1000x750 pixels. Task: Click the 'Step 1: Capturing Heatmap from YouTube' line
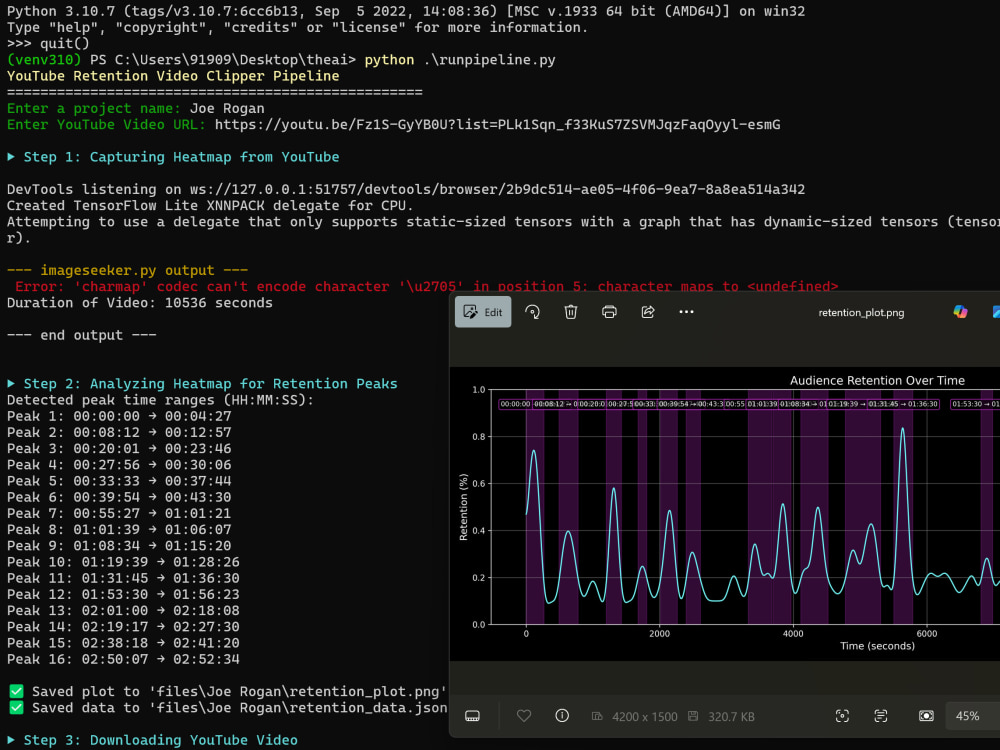pyautogui.click(x=173, y=157)
